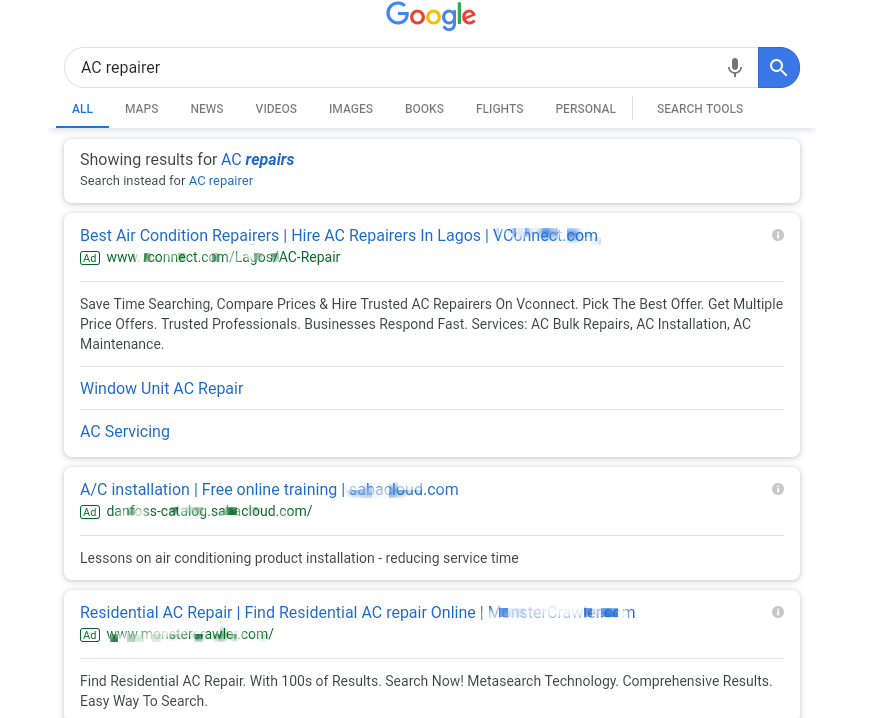Switch to the MAPS tab

(141, 109)
